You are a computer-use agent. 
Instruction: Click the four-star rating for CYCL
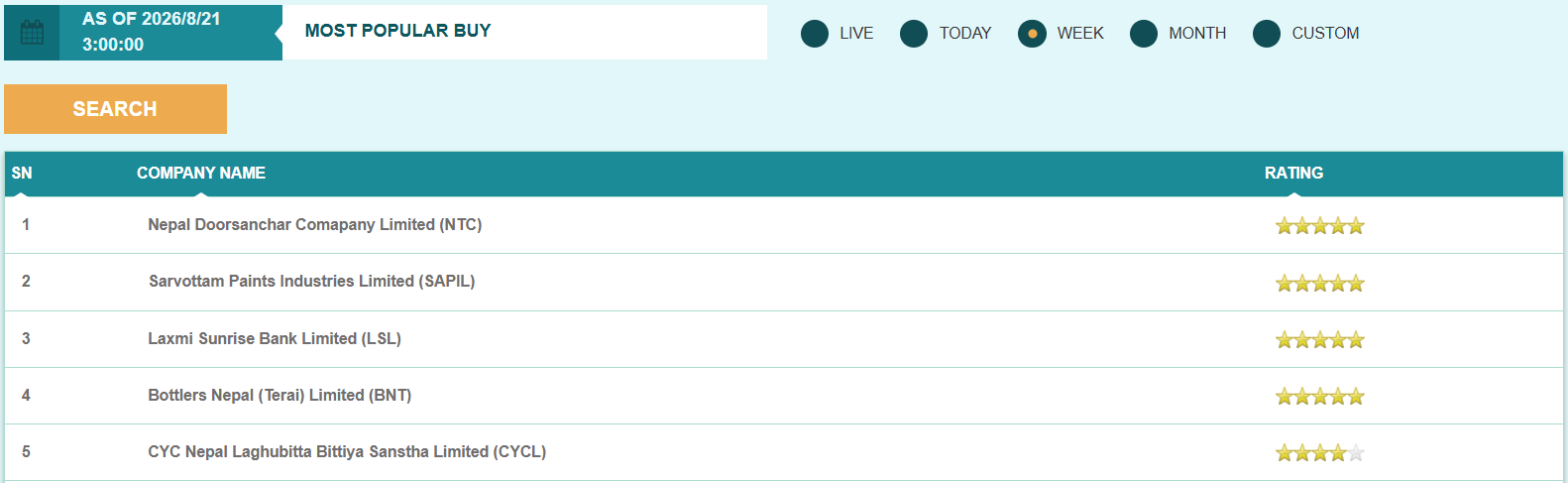1320,453
